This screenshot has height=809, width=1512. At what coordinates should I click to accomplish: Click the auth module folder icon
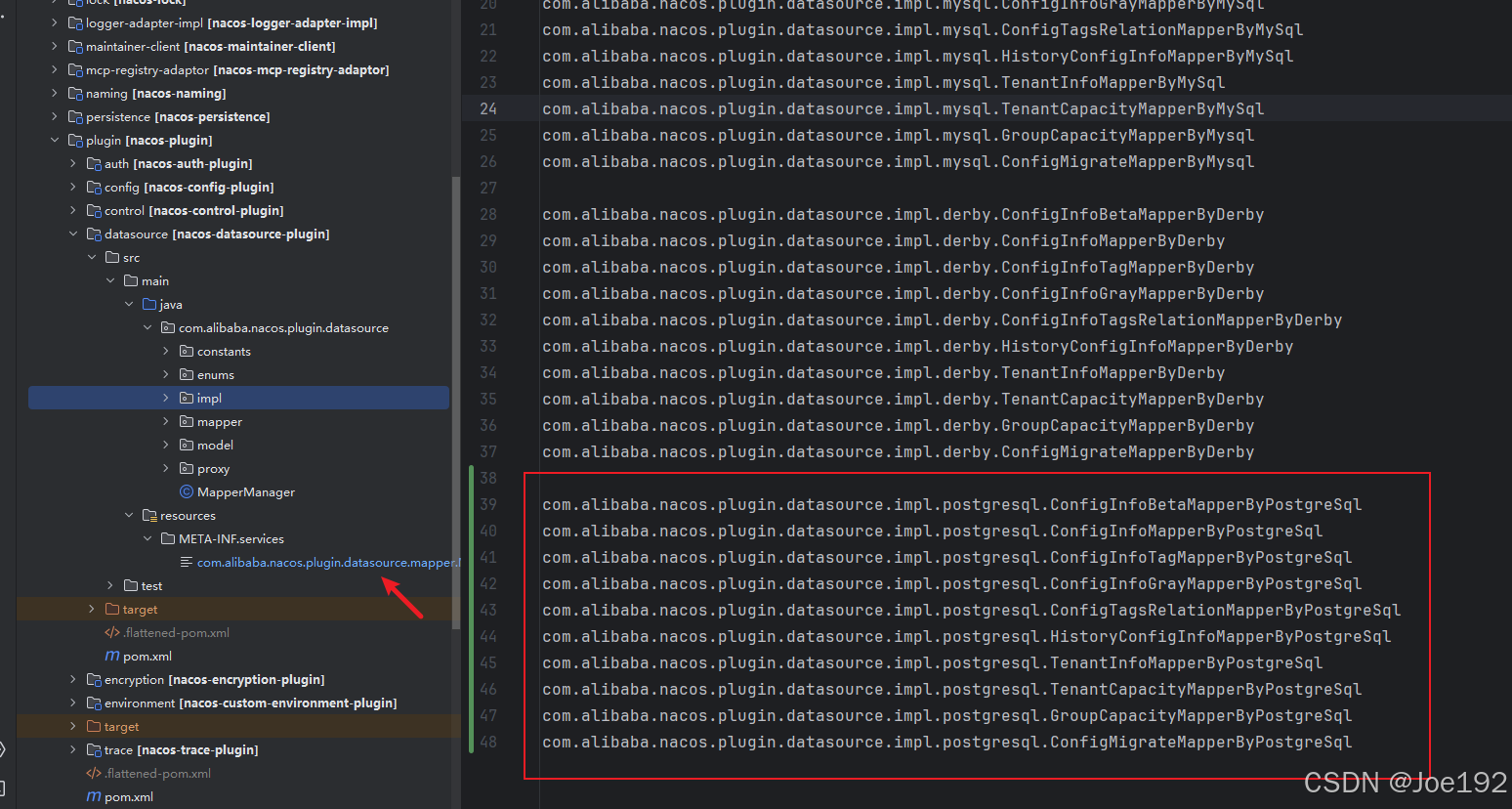pos(94,163)
